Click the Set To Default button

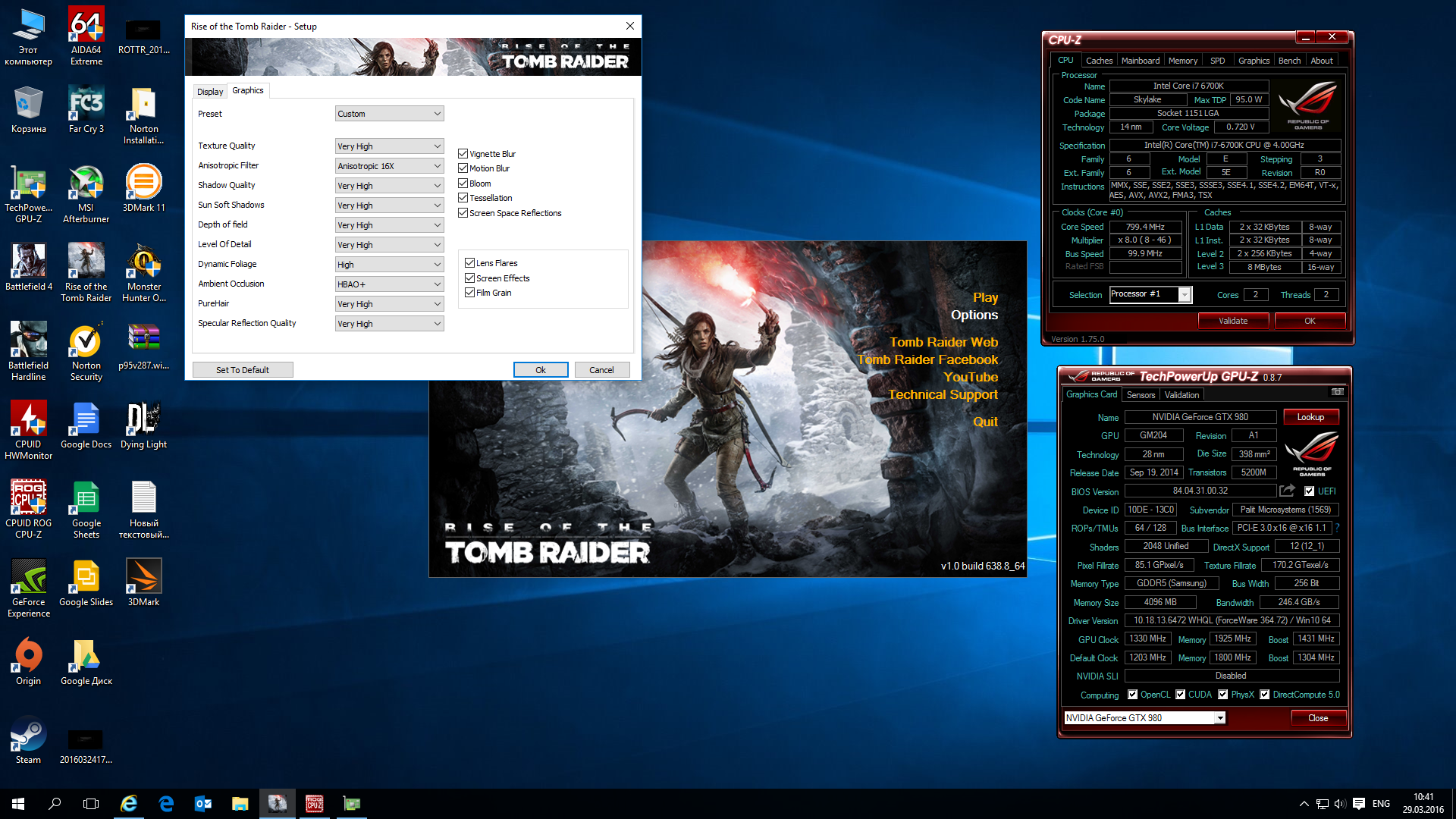click(243, 370)
